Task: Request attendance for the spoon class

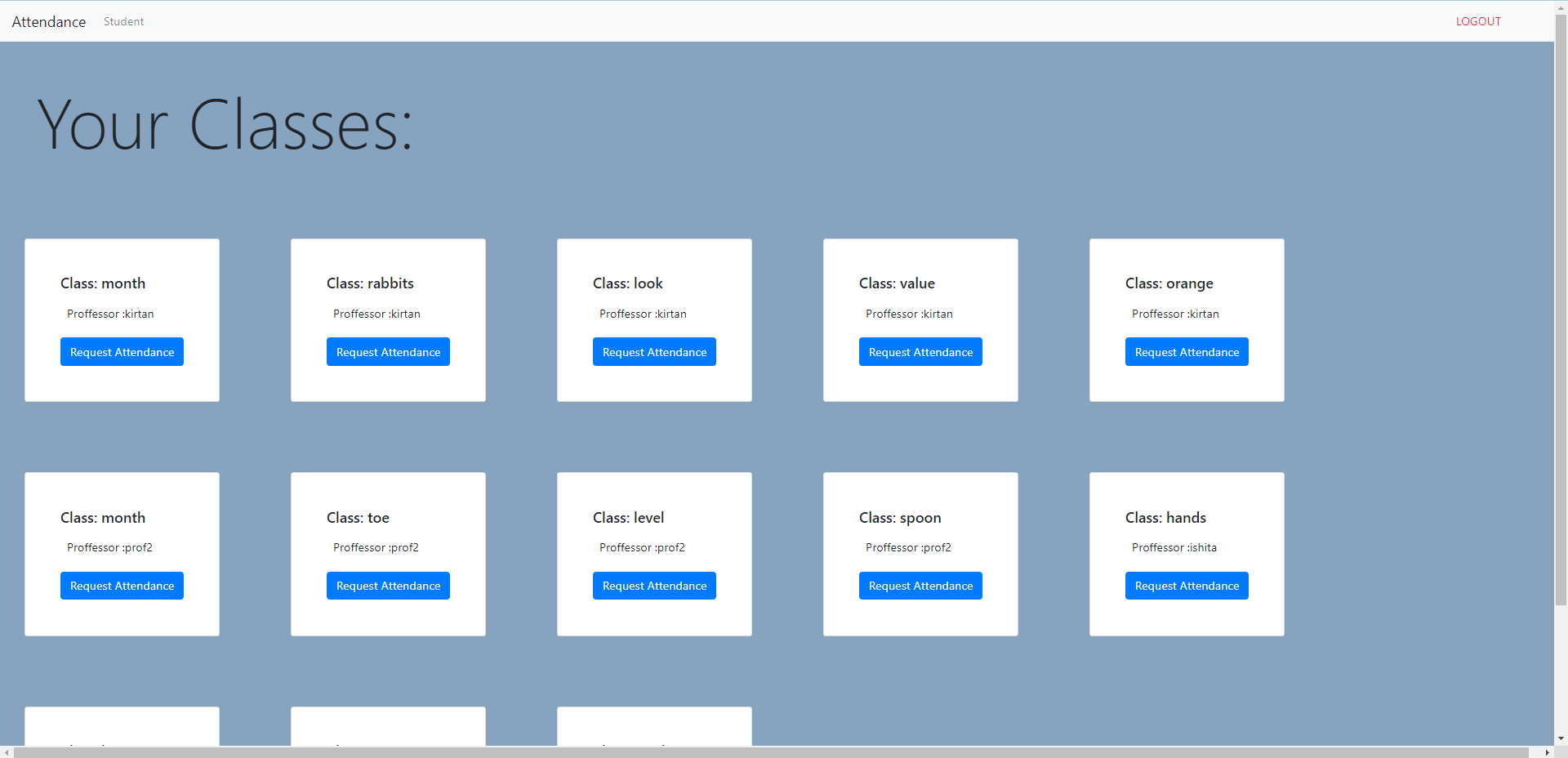Action: pos(920,585)
